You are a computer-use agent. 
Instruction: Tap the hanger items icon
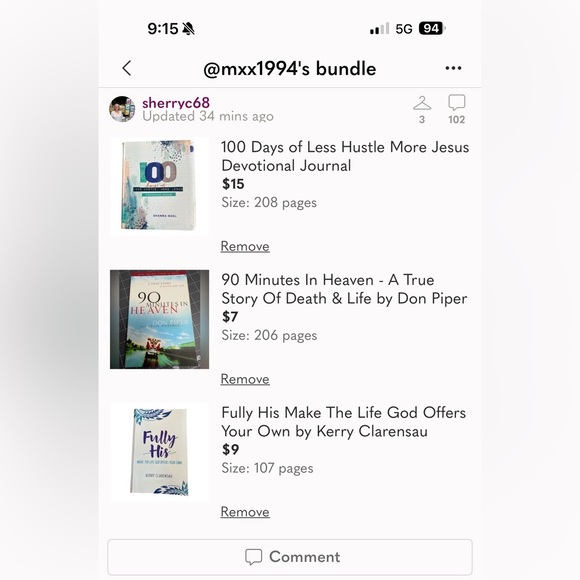tap(422, 103)
